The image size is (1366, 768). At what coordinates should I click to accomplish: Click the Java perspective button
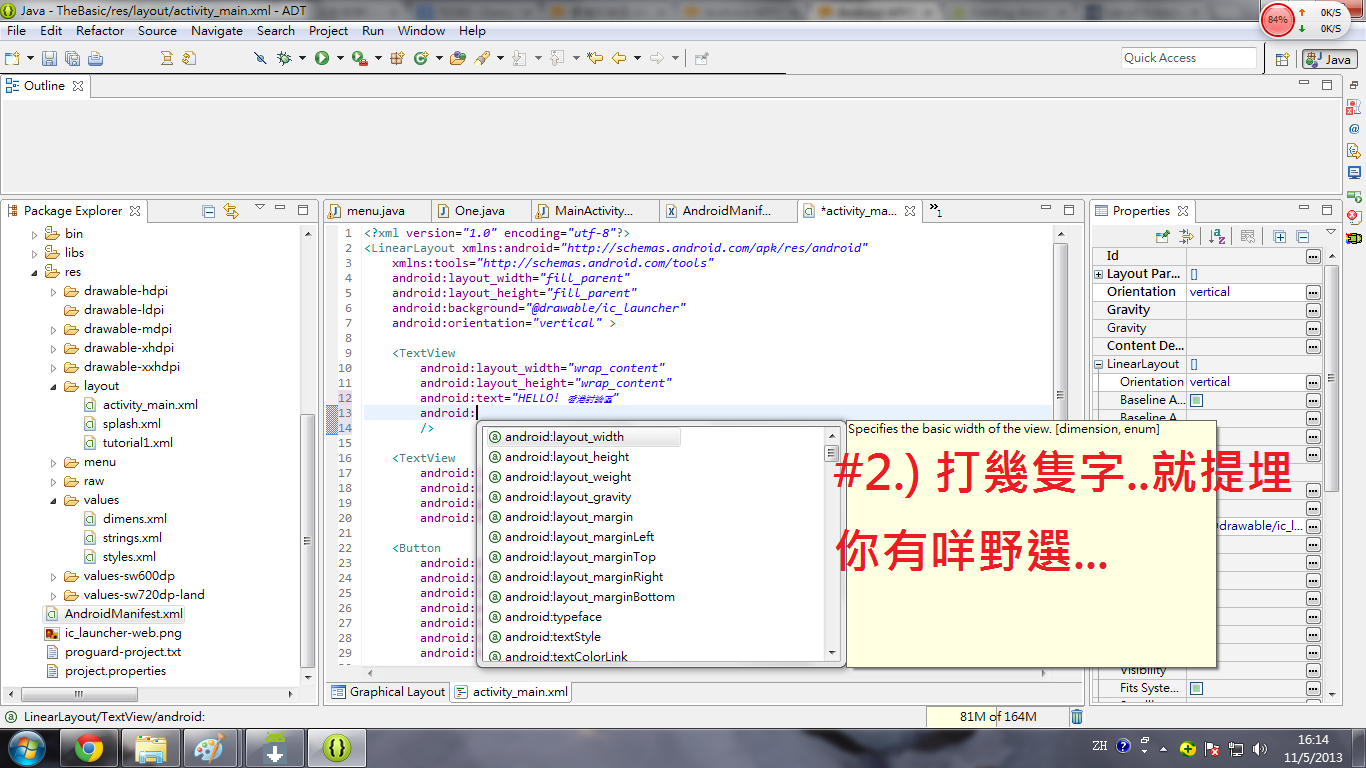point(1329,59)
